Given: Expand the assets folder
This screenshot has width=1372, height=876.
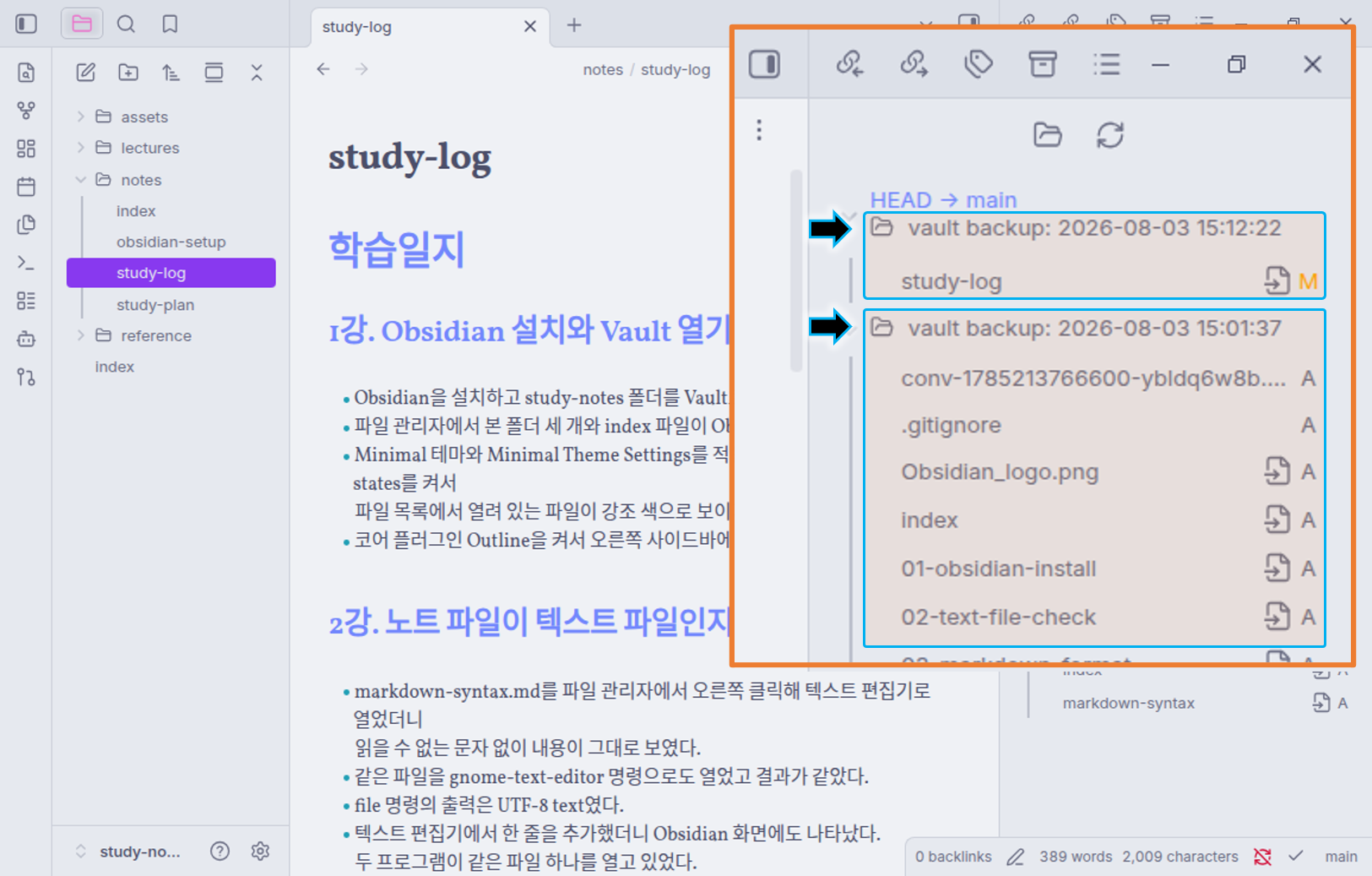Looking at the screenshot, I should point(81,117).
